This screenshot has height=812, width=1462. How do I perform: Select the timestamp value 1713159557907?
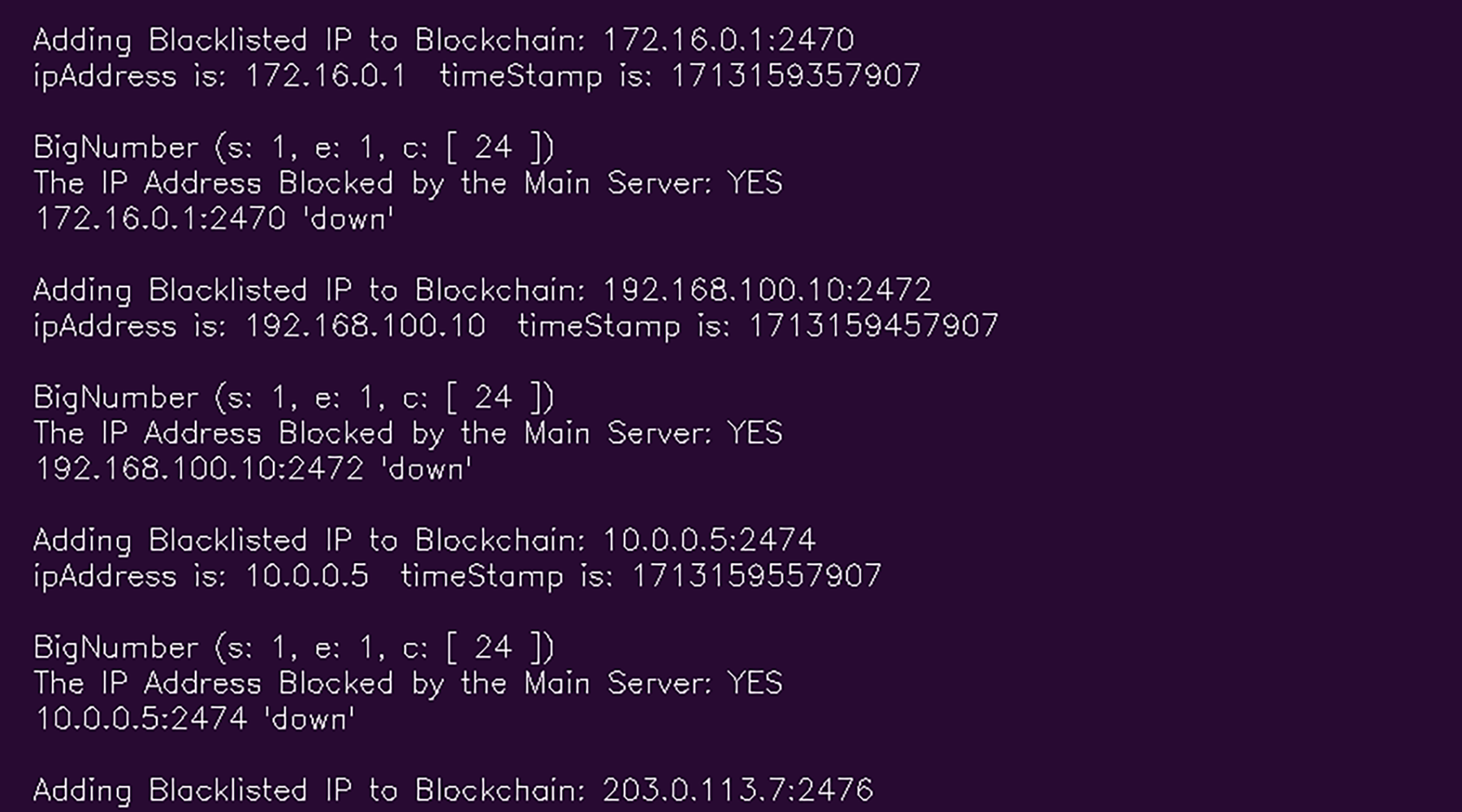click(x=757, y=576)
